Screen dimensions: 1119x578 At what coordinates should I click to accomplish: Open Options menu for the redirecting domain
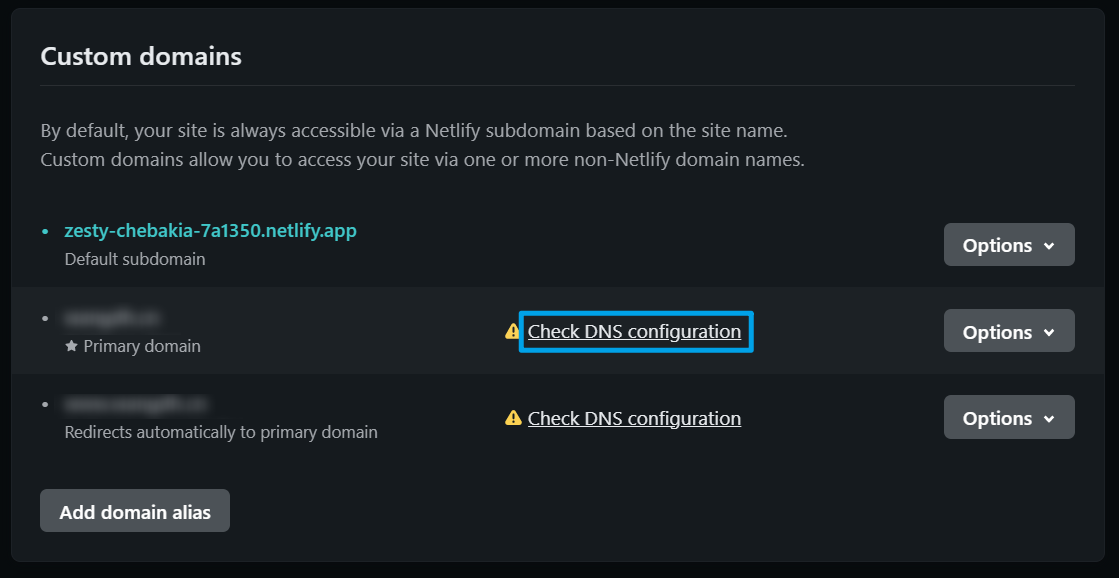click(1009, 417)
